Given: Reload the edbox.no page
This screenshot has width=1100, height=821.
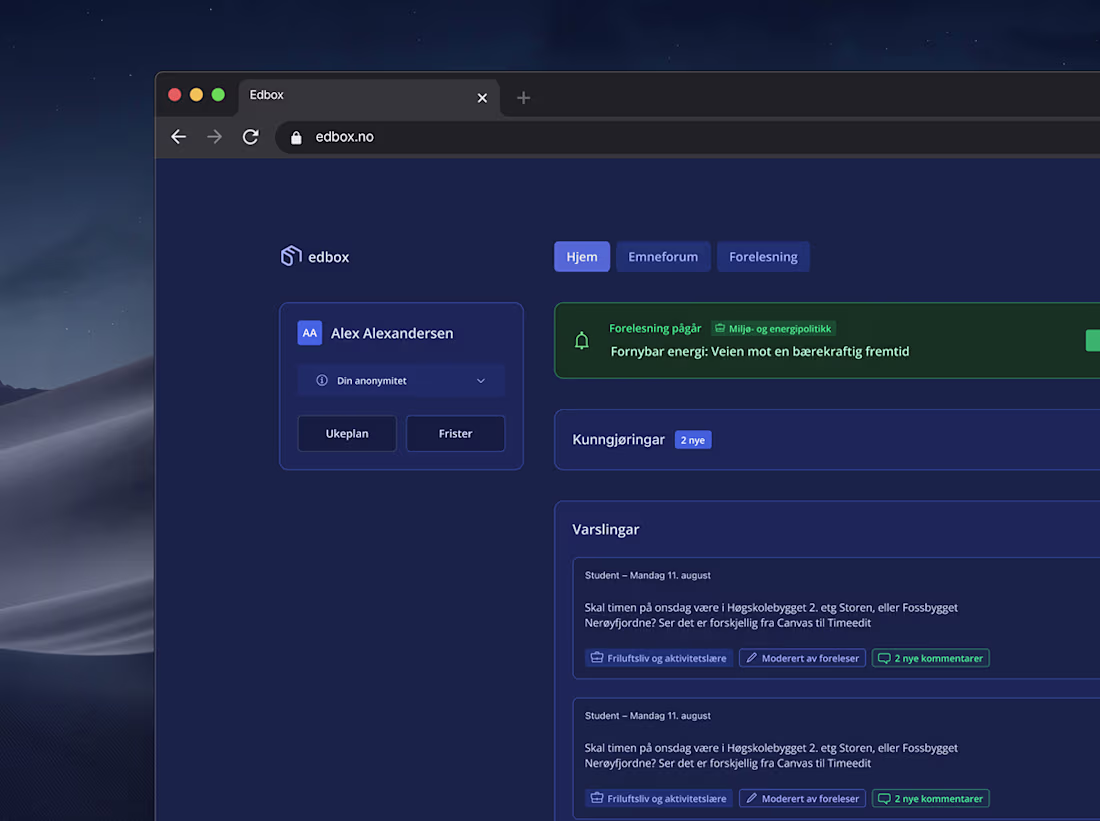Looking at the screenshot, I should pyautogui.click(x=250, y=137).
